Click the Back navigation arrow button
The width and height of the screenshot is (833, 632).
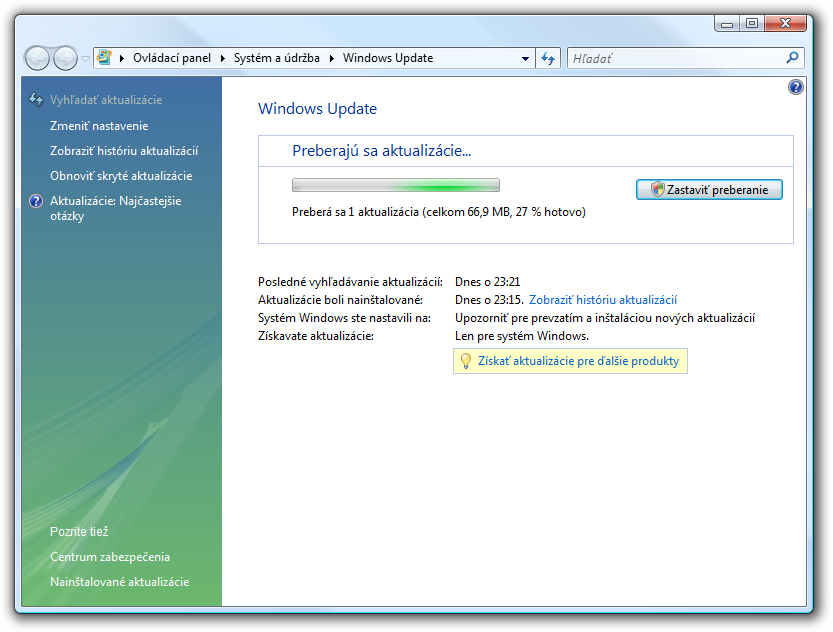coord(37,58)
